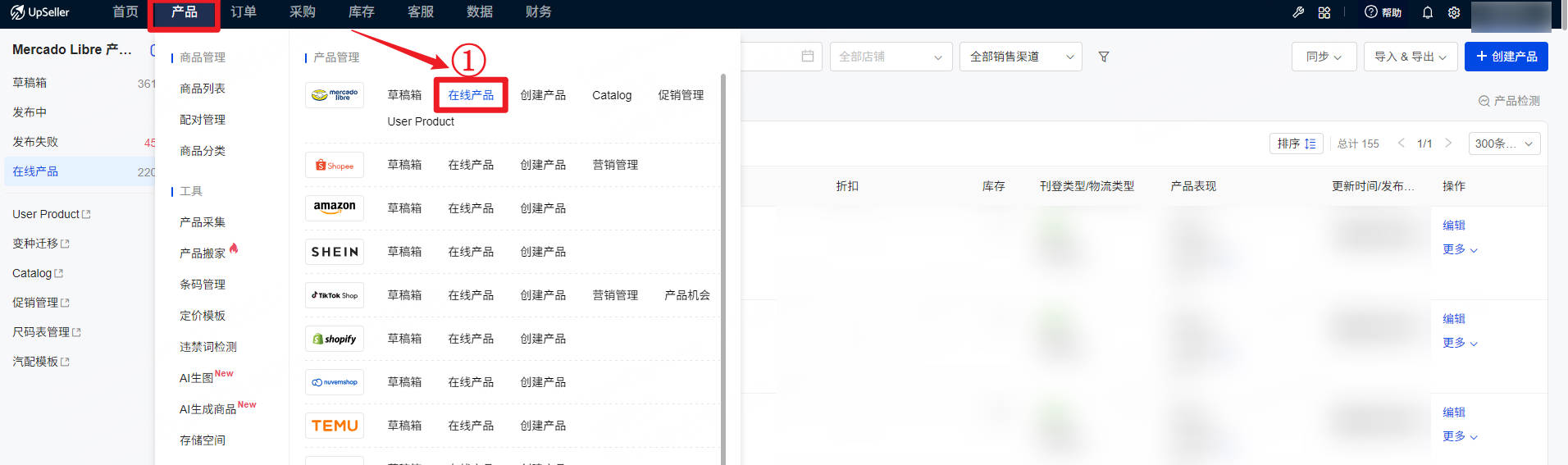
Task: Open Mercado Libre 促销管理
Action: click(681, 95)
